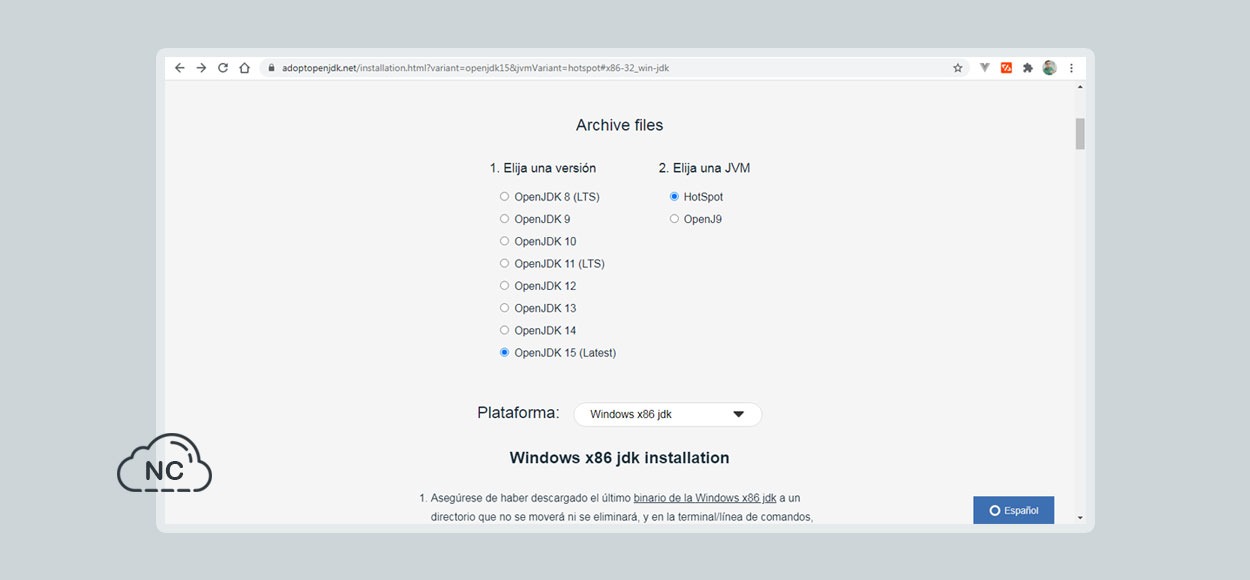1250x580 pixels.
Task: Pick the OpenJDK 11 (LTS) radio button
Action: tap(504, 264)
